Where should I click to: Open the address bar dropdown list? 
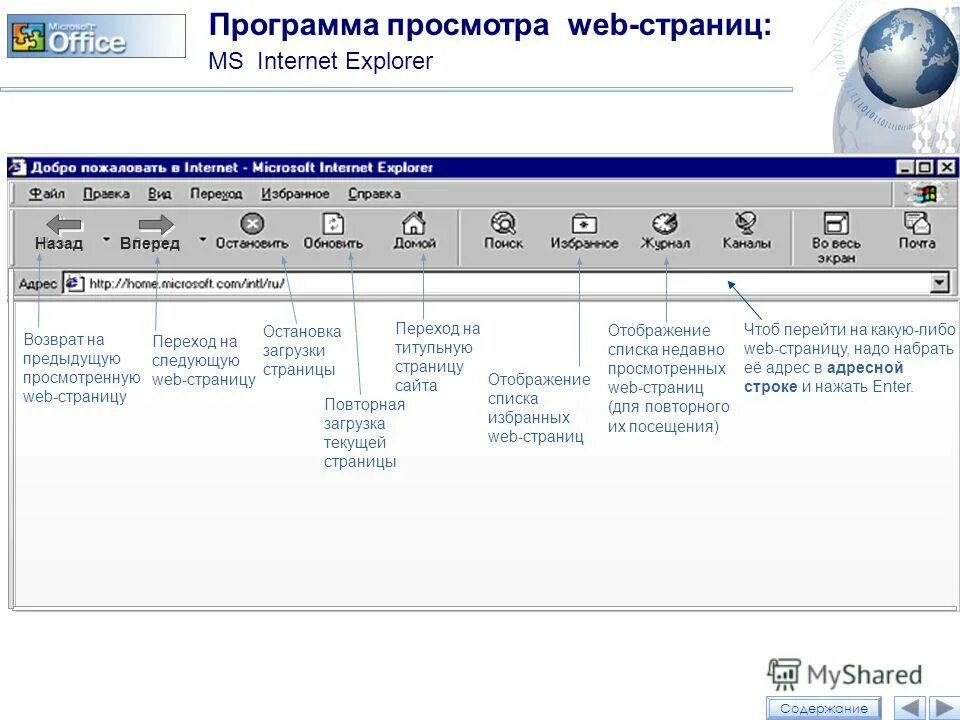[x=938, y=280]
